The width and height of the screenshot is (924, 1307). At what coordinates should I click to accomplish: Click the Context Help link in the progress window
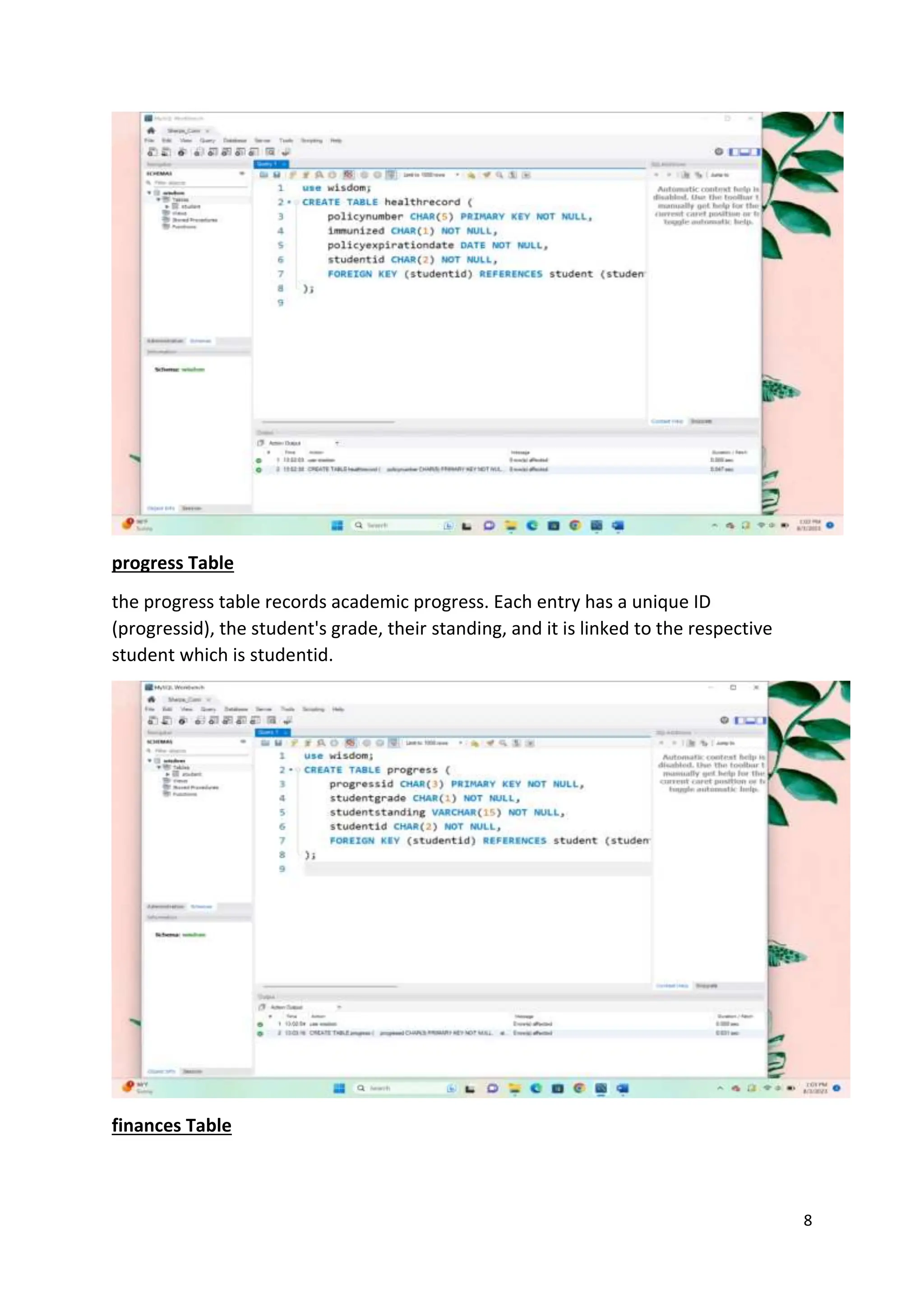pos(672,985)
